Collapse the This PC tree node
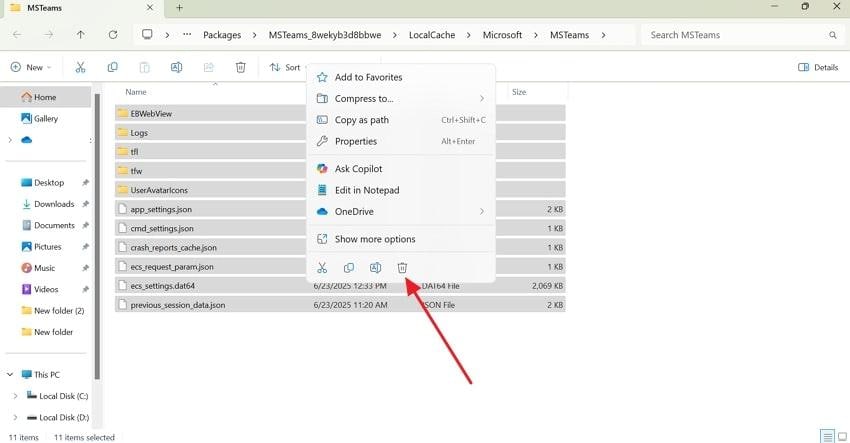Image resolution: width=850 pixels, height=443 pixels. (10, 375)
